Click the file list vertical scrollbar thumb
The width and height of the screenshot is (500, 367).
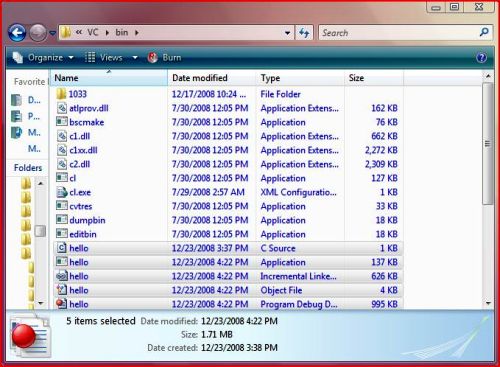click(488, 144)
